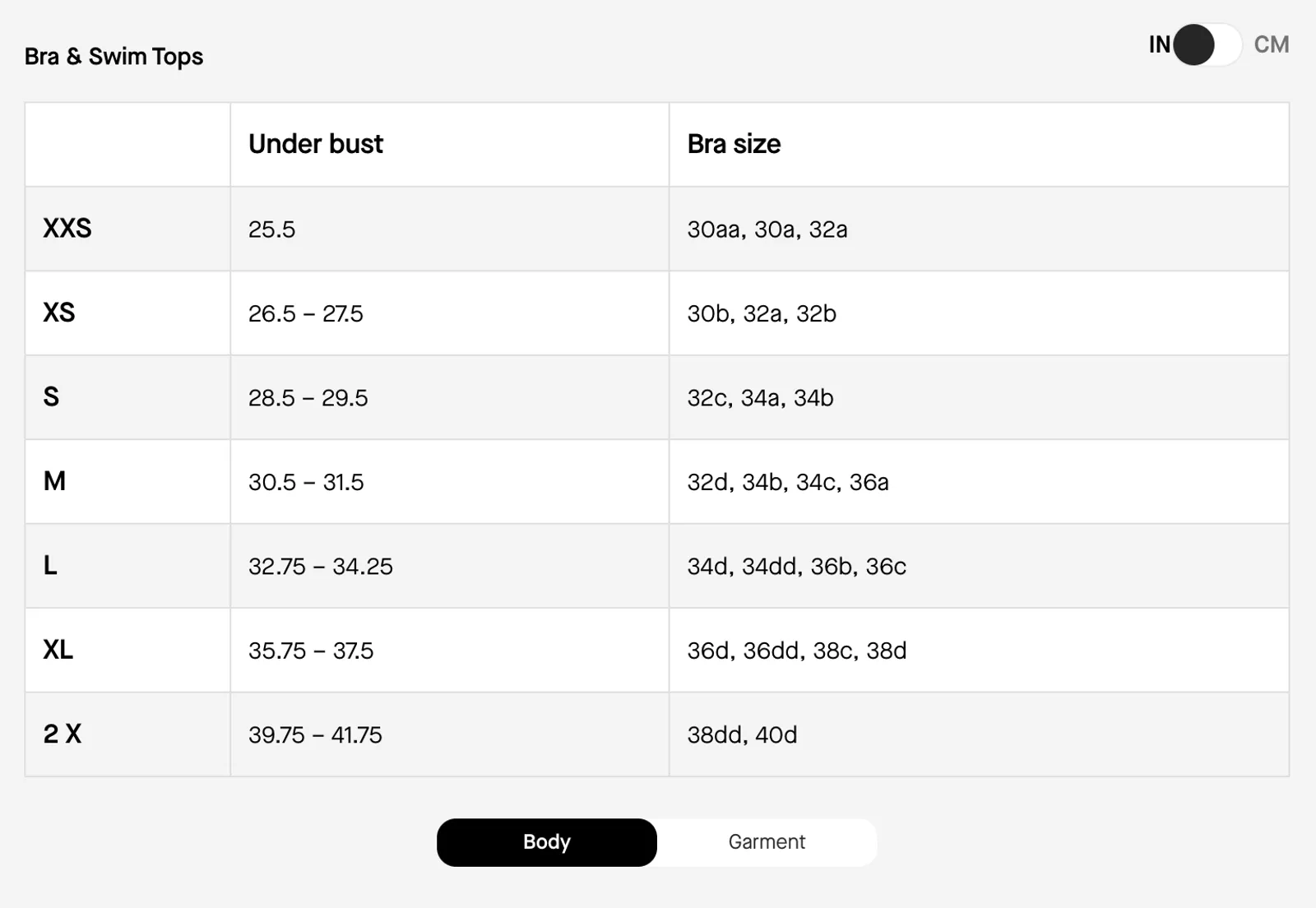The image size is (1316, 908).
Task: Switch to the Body tab
Action: coord(547,842)
